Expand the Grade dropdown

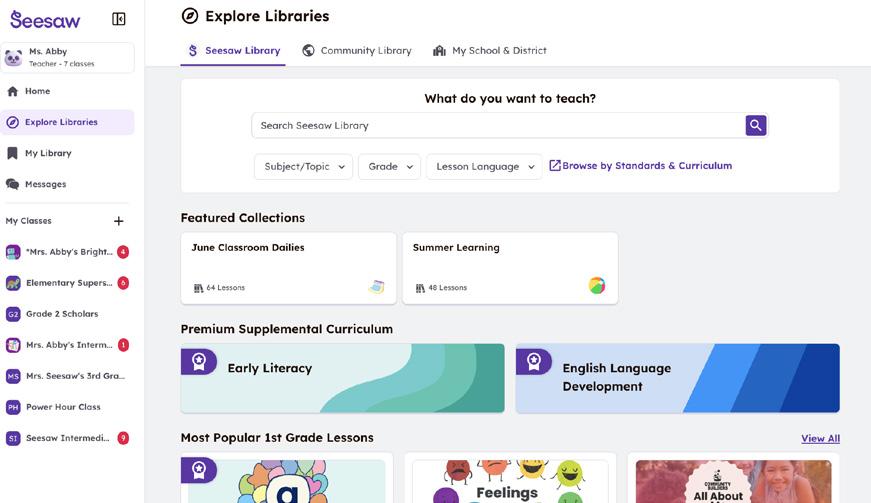[x=389, y=167]
